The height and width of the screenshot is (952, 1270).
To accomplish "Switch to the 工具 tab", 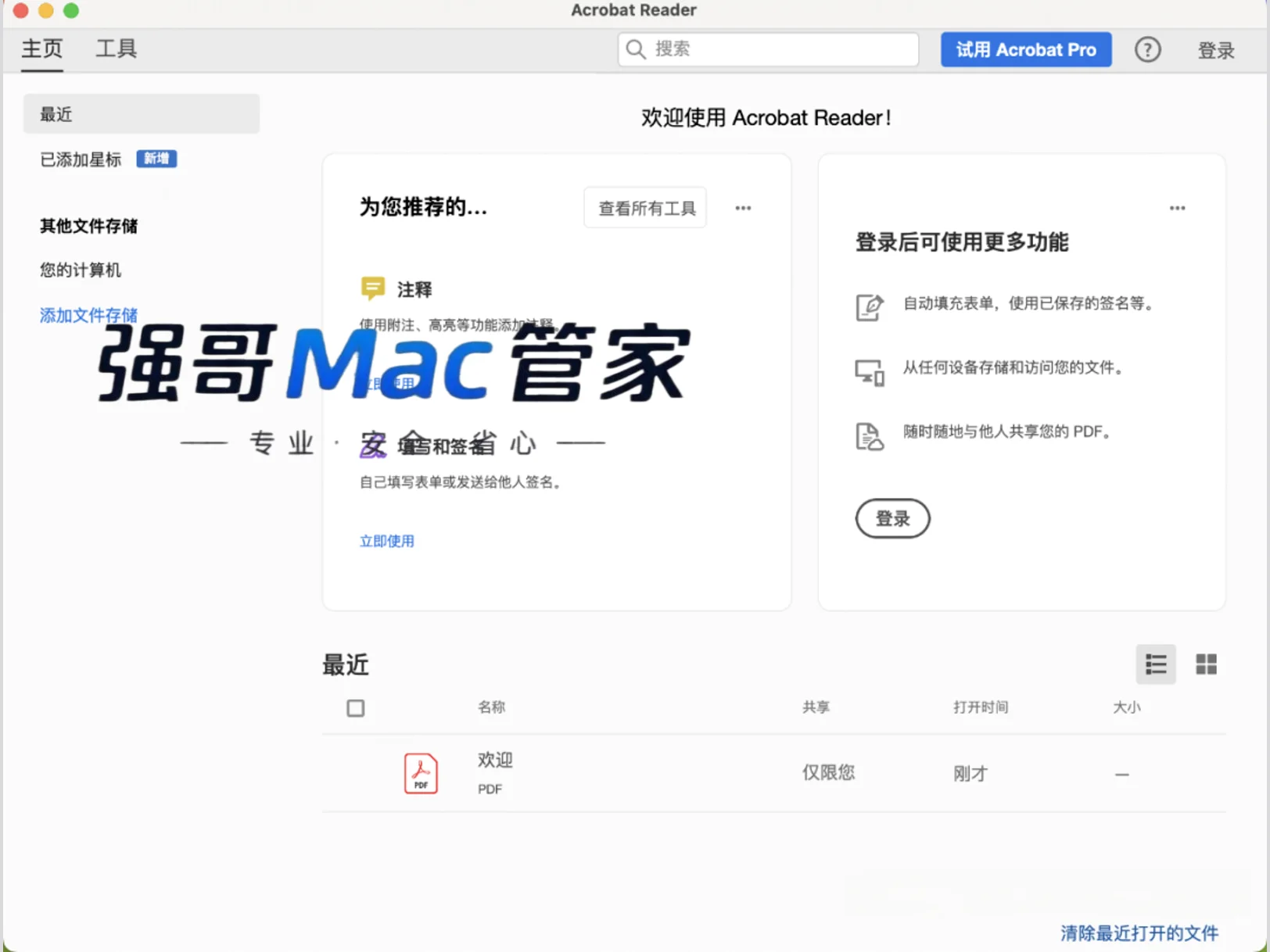I will point(117,48).
